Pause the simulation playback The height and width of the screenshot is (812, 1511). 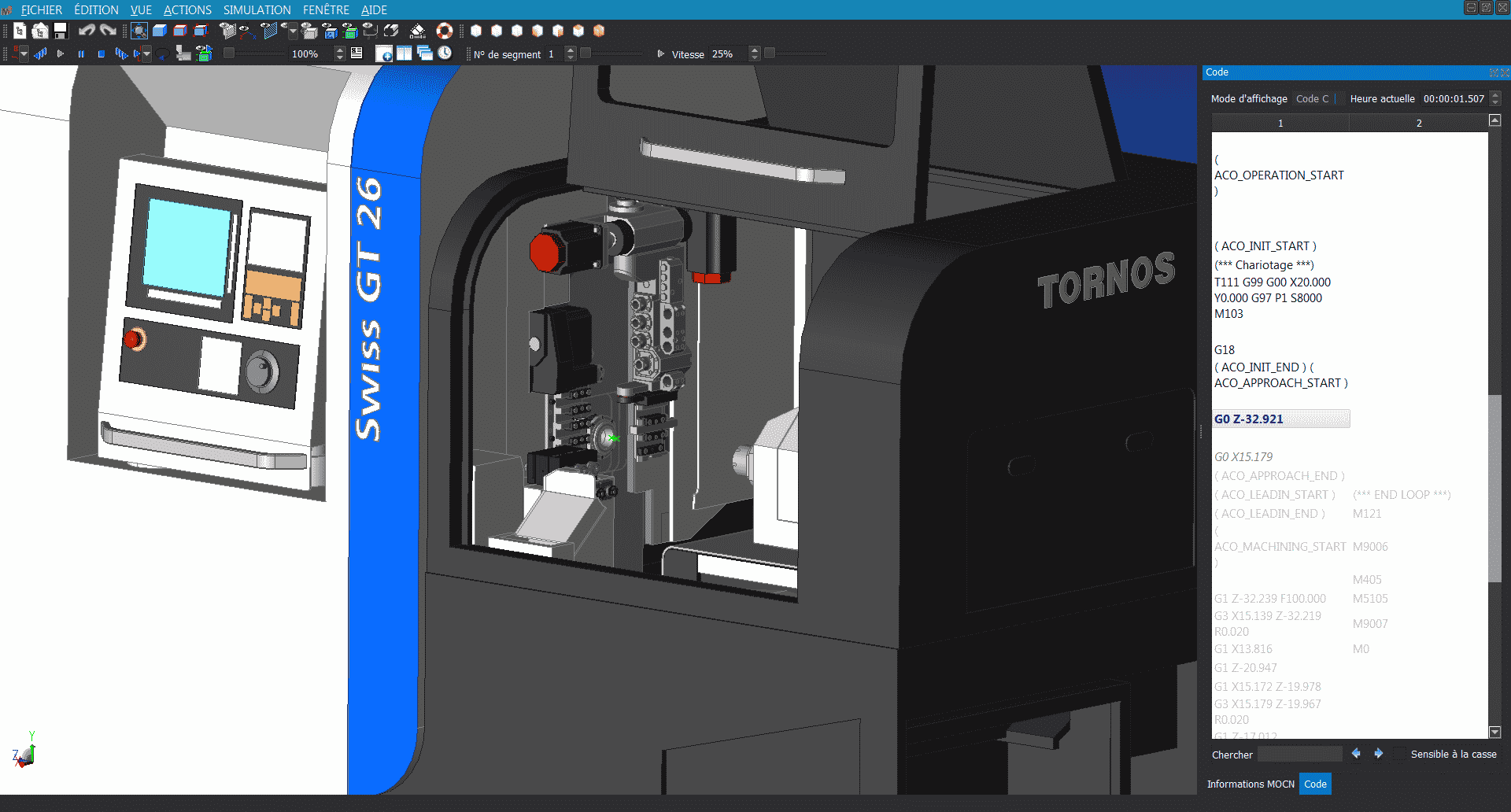point(81,54)
